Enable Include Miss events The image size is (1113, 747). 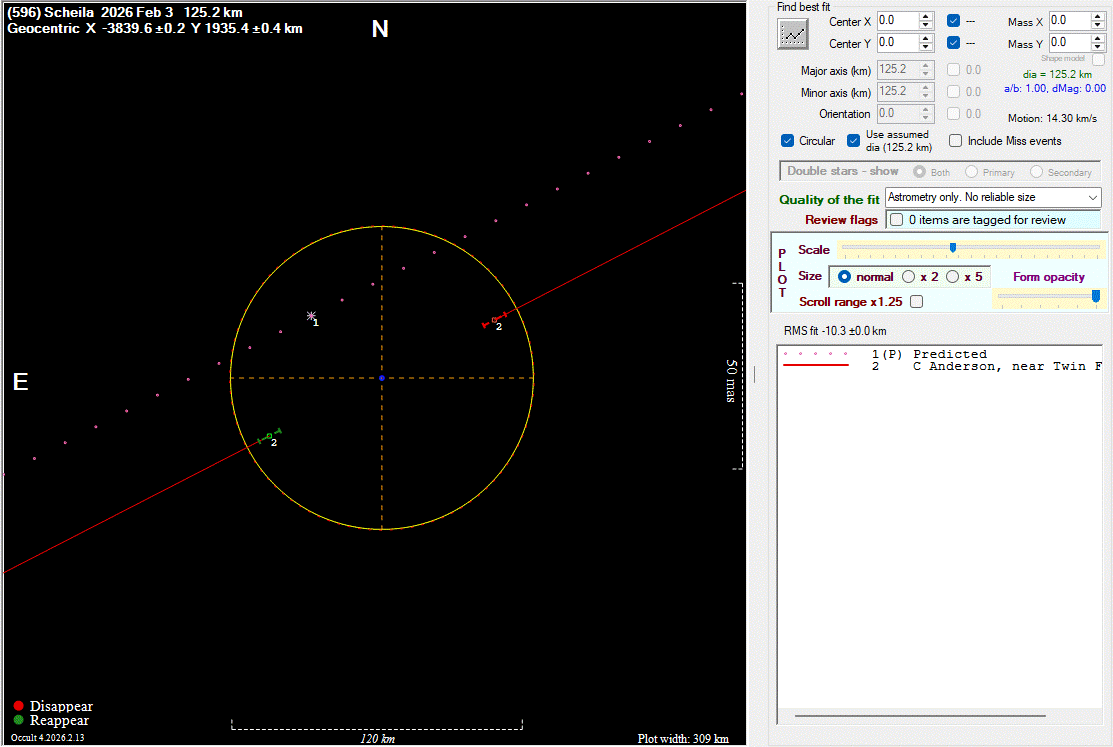pos(956,141)
